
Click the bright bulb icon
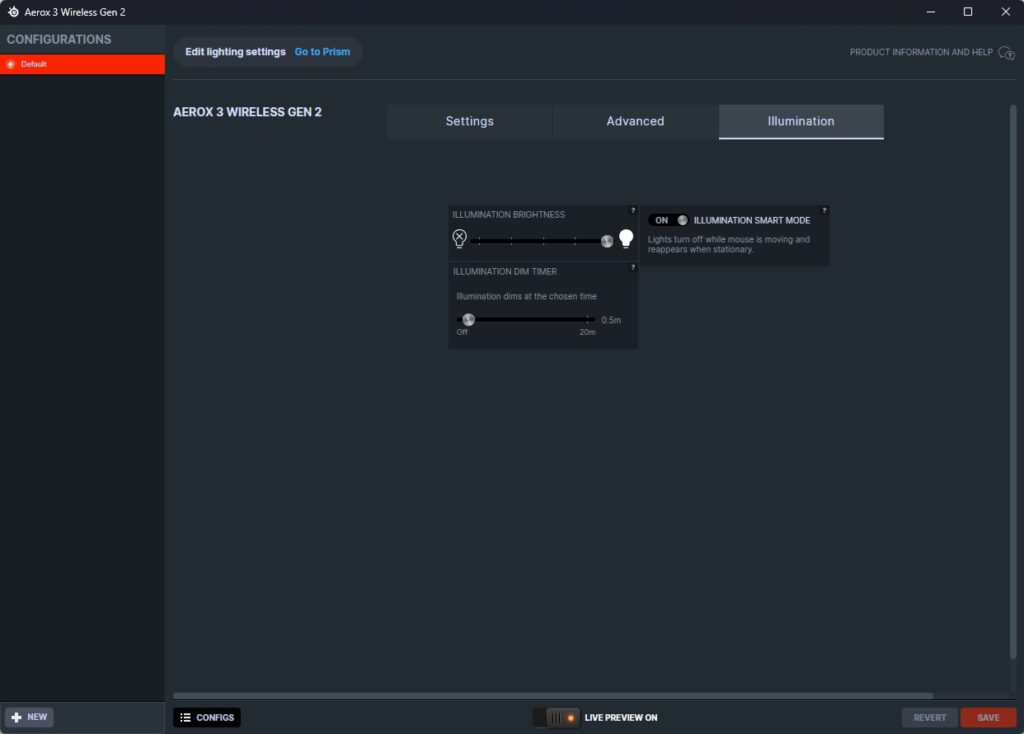tap(626, 238)
